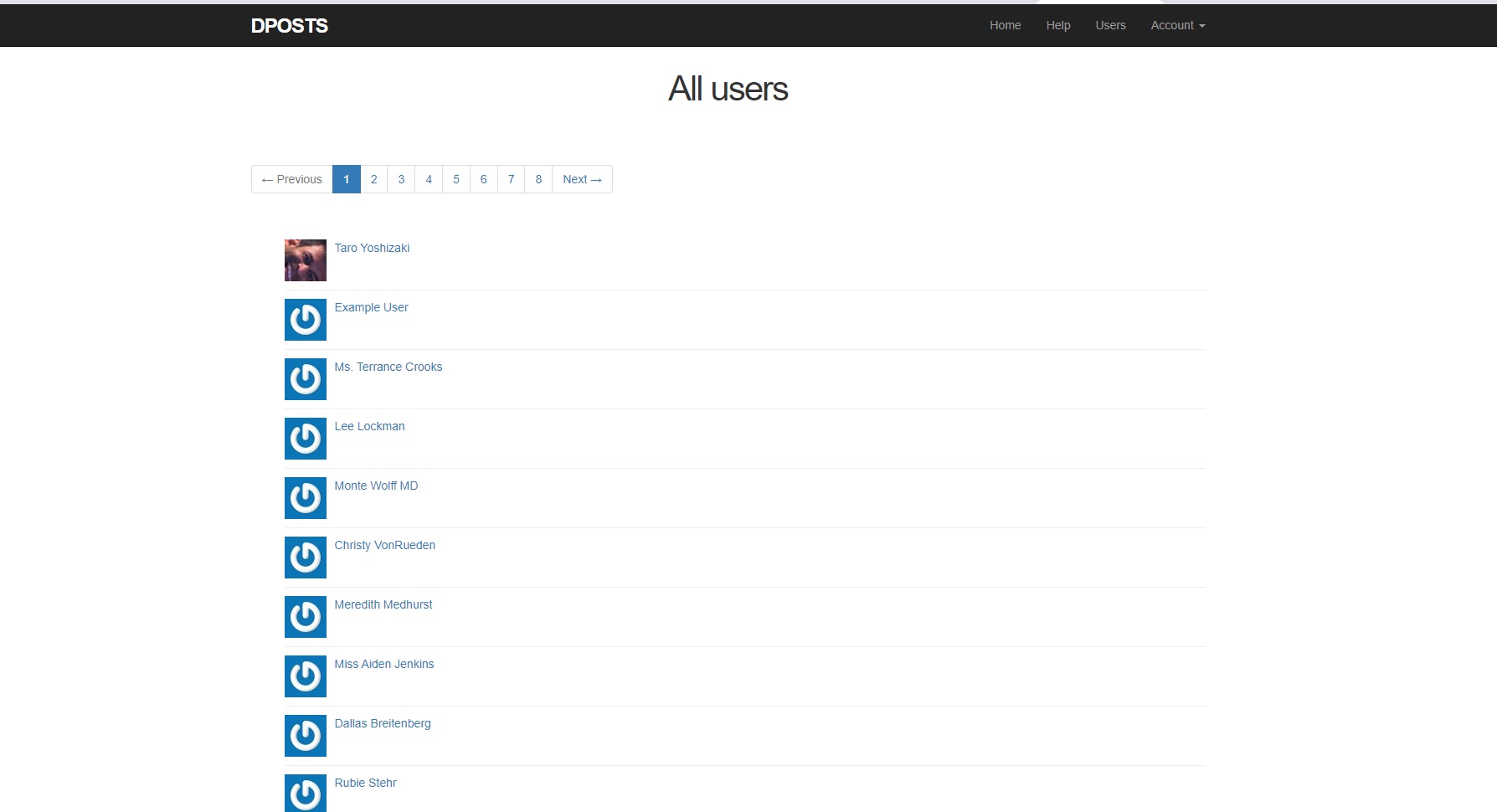Viewport: 1497px width, 812px height.
Task: Open Taro Yoshizaki's profile name link
Action: (x=372, y=248)
